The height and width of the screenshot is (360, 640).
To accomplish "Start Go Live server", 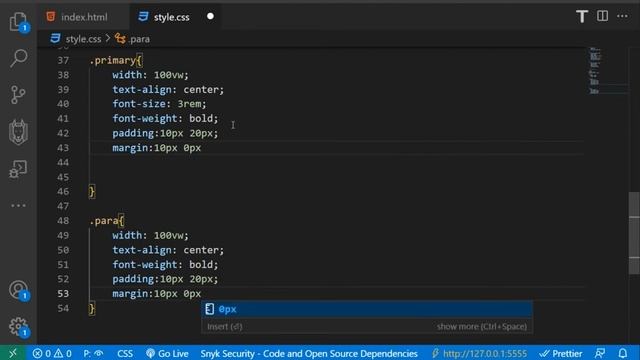I will 167,353.
